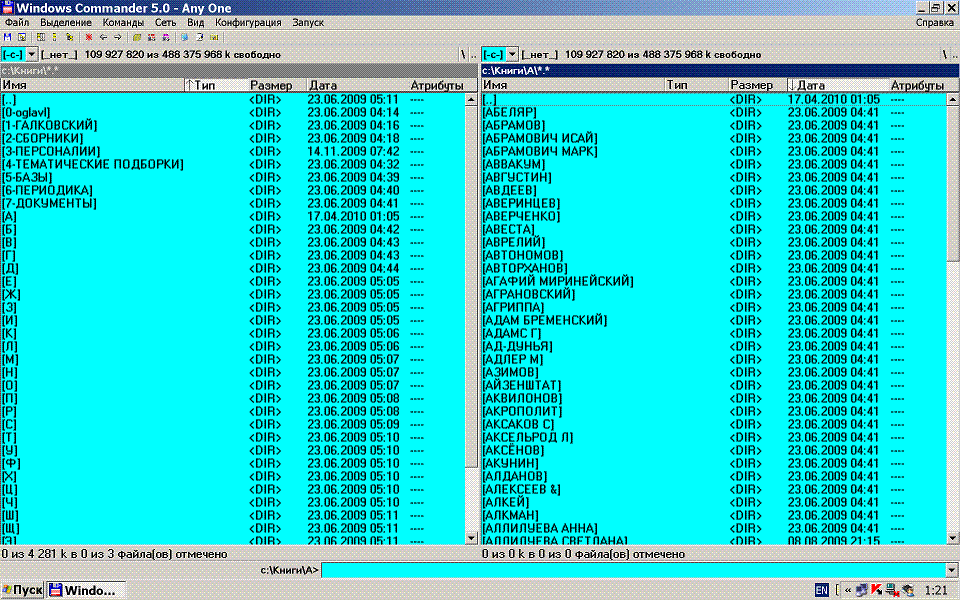Click the magenta network toolbar icon
Image resolution: width=960 pixels, height=600 pixels.
click(166, 37)
